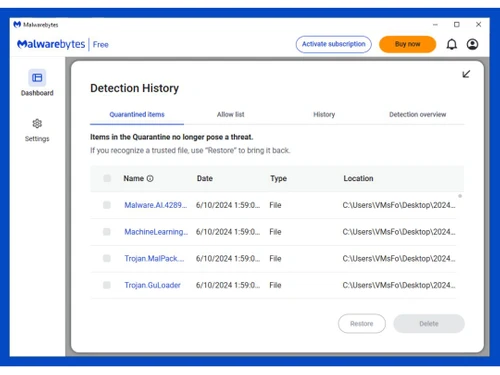Check the Trojan.MalPack row checkbox
The width and height of the screenshot is (500, 375).
coord(107,258)
